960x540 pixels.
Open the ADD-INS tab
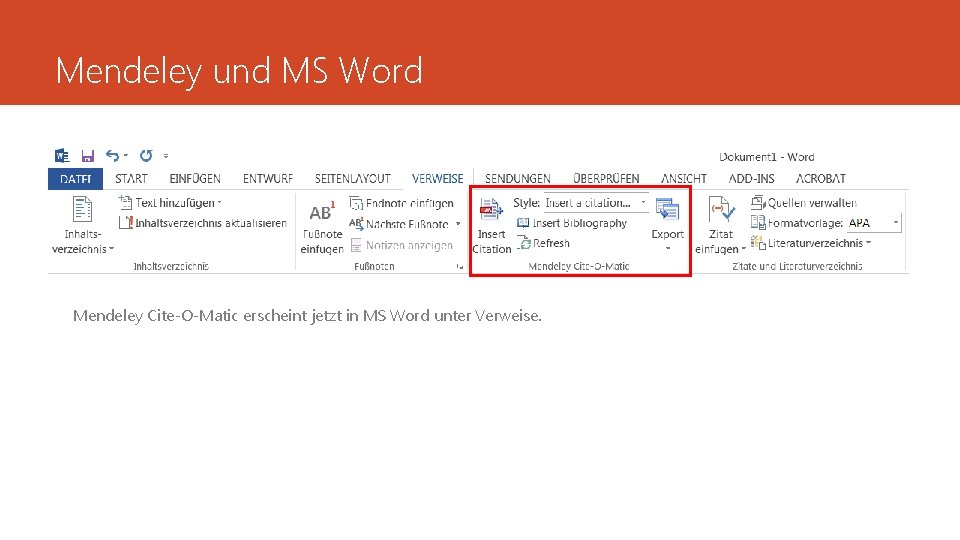click(x=751, y=179)
